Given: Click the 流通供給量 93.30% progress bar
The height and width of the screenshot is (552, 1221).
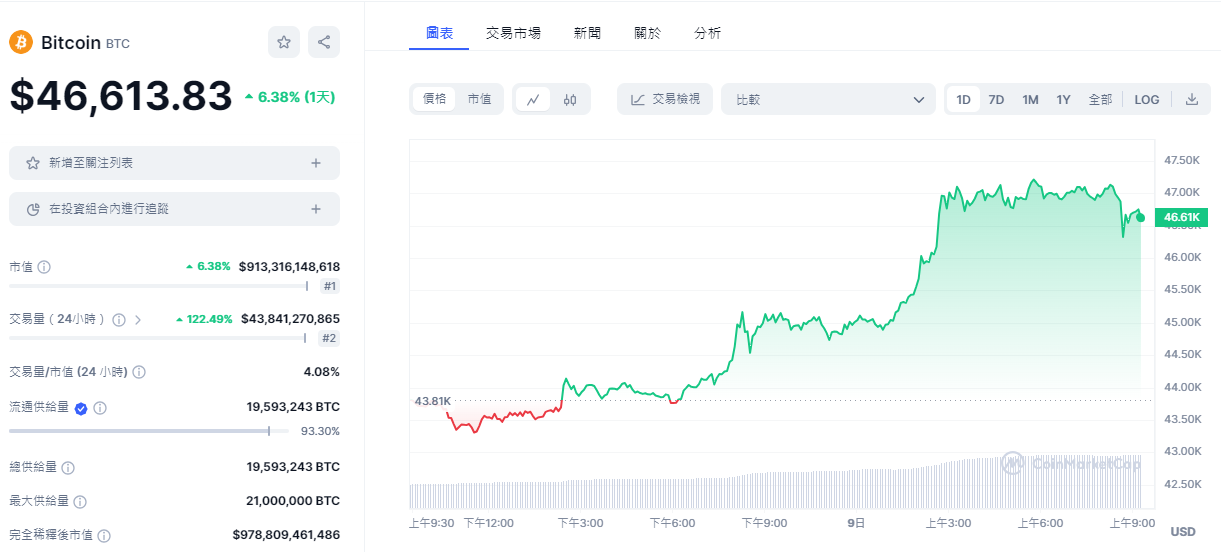Looking at the screenshot, I should [149, 431].
